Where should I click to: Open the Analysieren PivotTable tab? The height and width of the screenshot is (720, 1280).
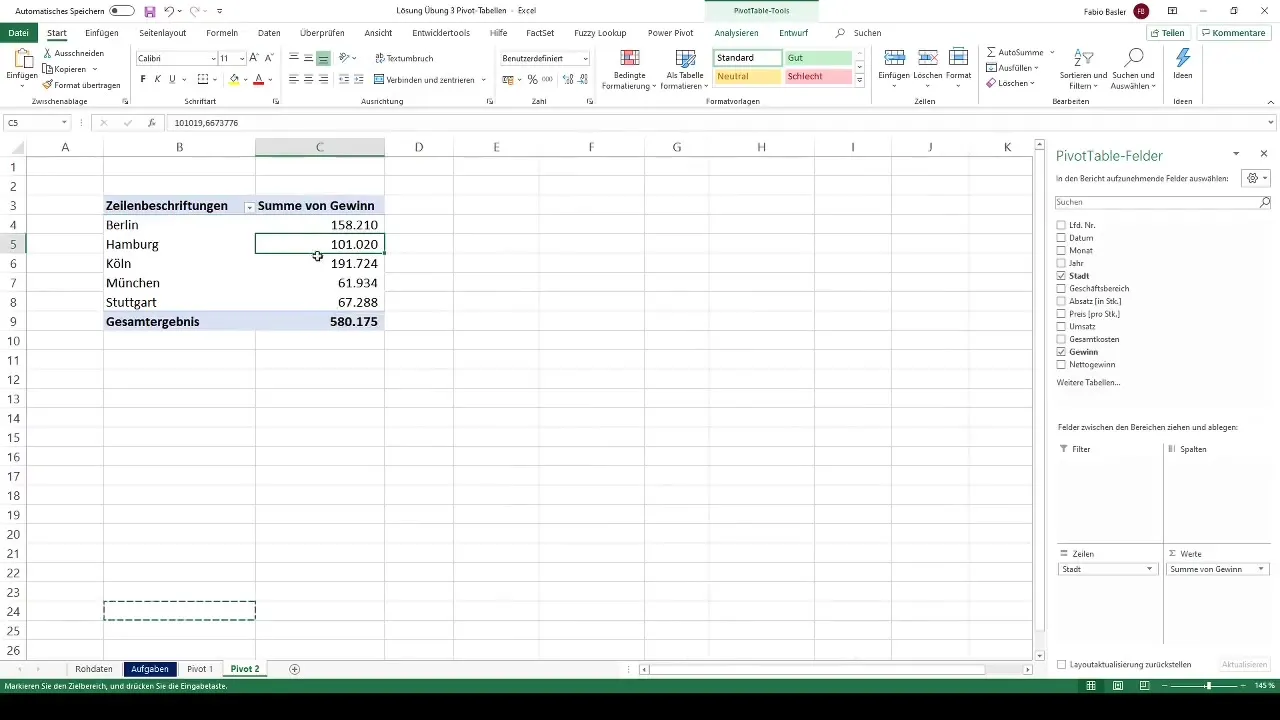point(736,33)
